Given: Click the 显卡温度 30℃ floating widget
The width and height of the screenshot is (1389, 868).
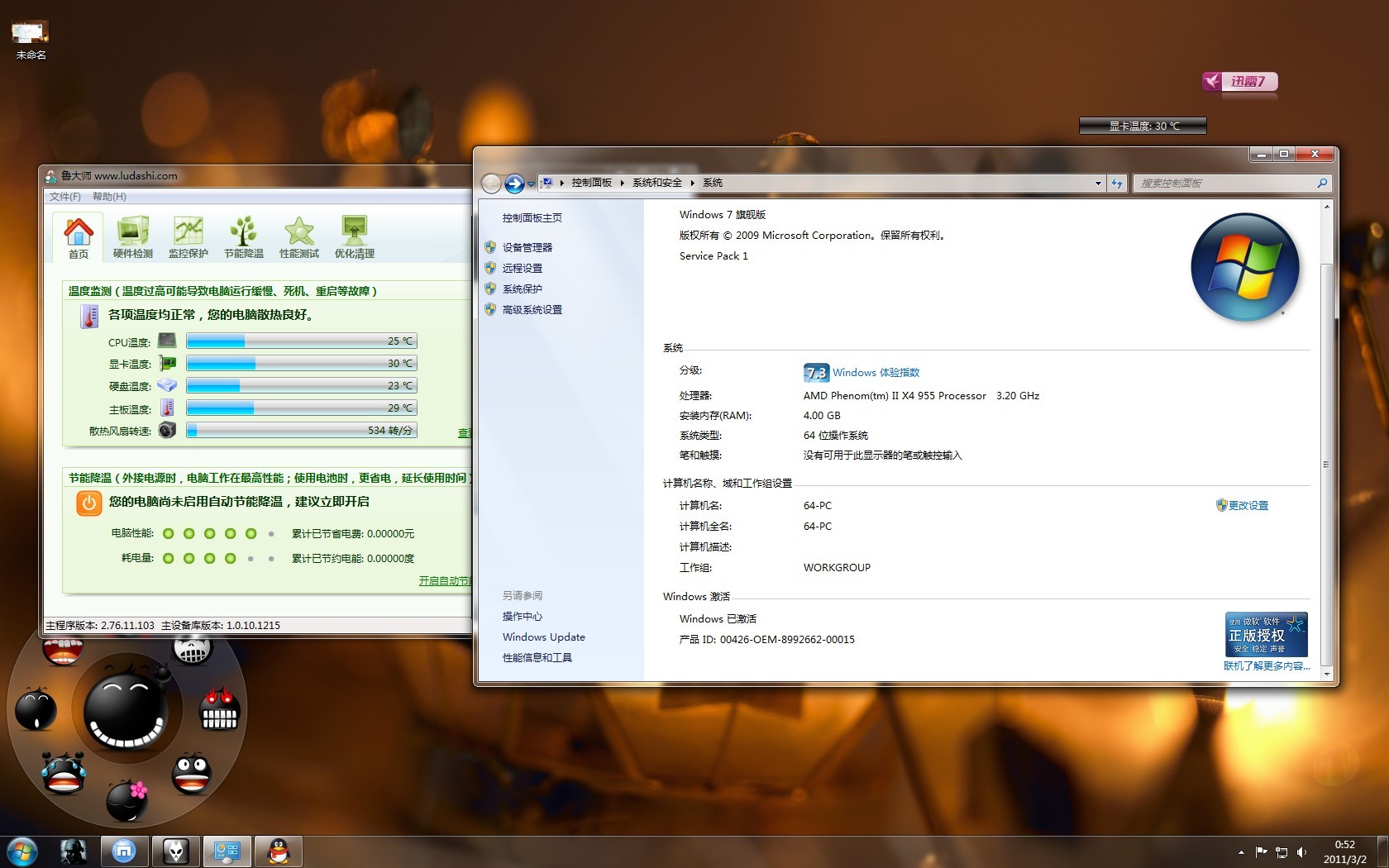Looking at the screenshot, I should pyautogui.click(x=1143, y=126).
